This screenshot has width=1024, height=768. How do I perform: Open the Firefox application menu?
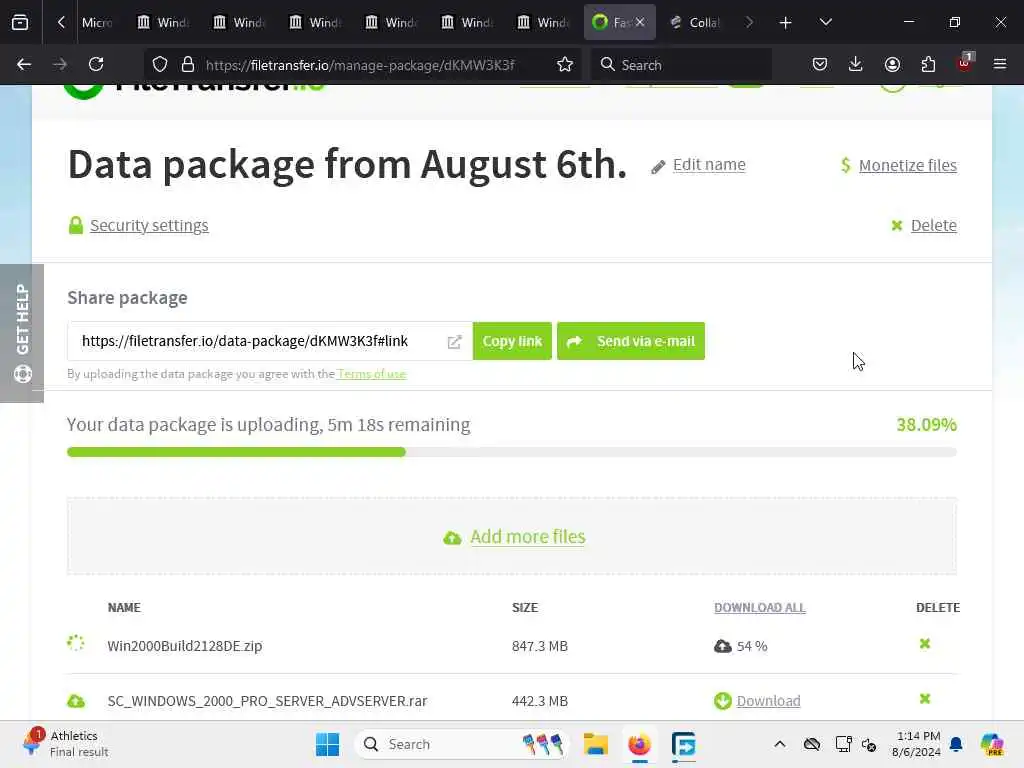1000,64
